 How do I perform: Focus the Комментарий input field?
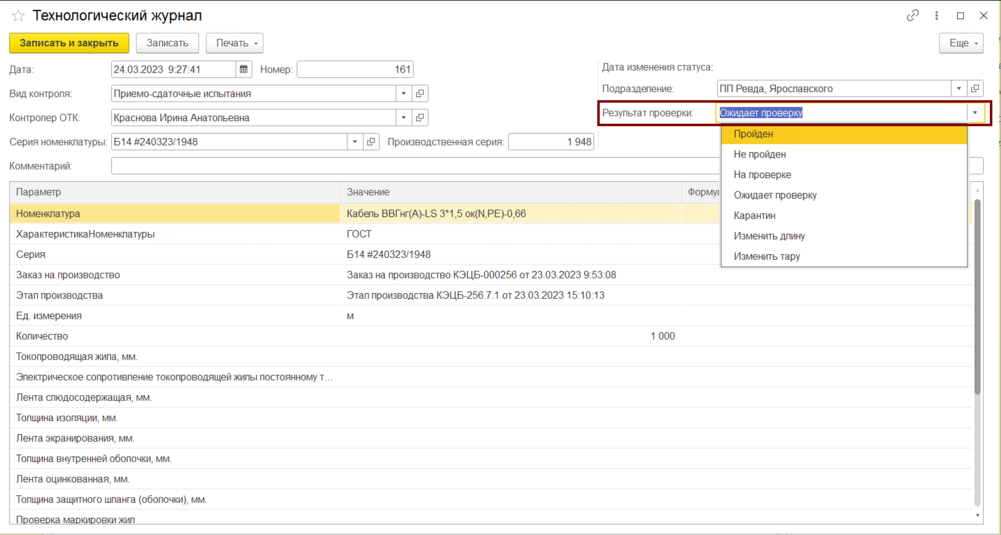click(x=416, y=166)
